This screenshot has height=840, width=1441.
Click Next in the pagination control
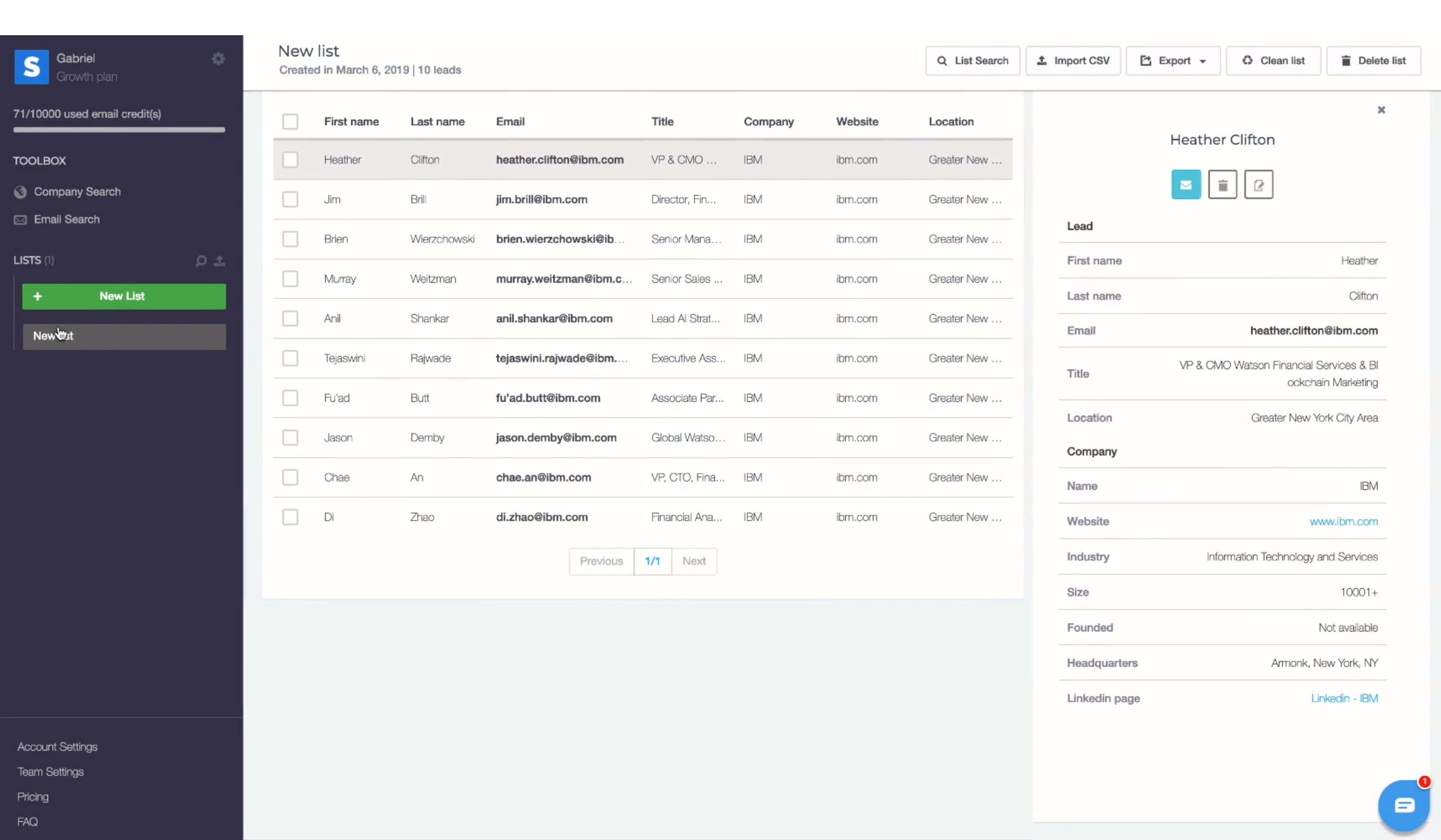[694, 561]
